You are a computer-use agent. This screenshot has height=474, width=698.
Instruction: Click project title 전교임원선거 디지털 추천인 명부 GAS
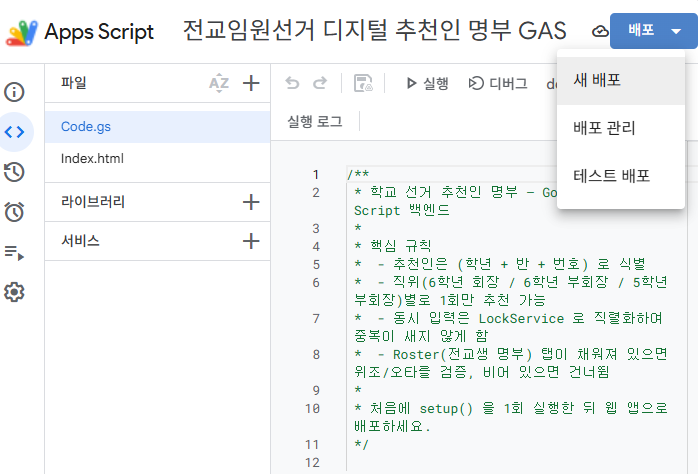tap(374, 31)
